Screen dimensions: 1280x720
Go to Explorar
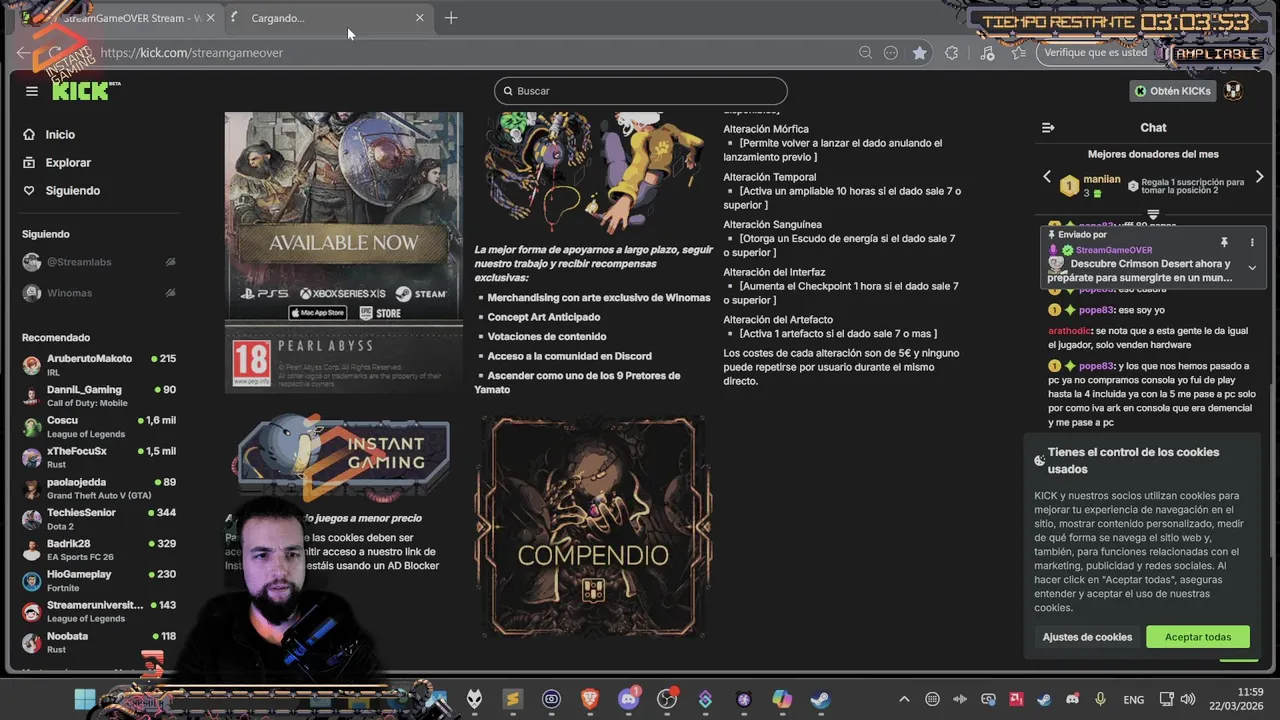click(68, 162)
